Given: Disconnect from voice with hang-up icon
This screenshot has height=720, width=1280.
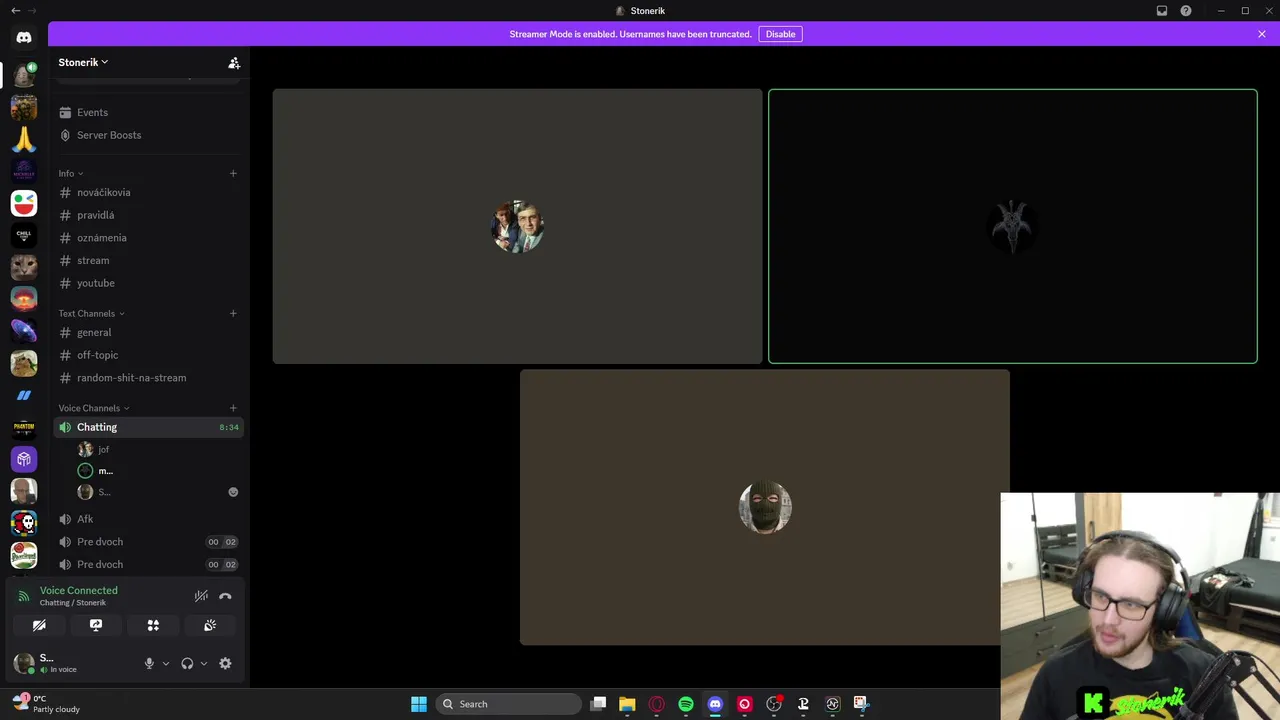Looking at the screenshot, I should pyautogui.click(x=225, y=596).
